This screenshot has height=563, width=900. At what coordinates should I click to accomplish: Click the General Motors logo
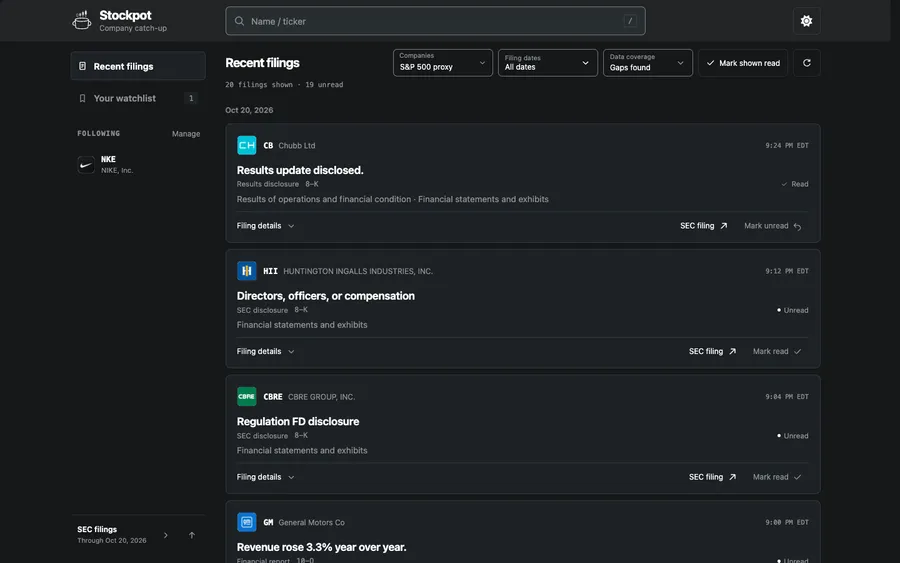pos(246,522)
